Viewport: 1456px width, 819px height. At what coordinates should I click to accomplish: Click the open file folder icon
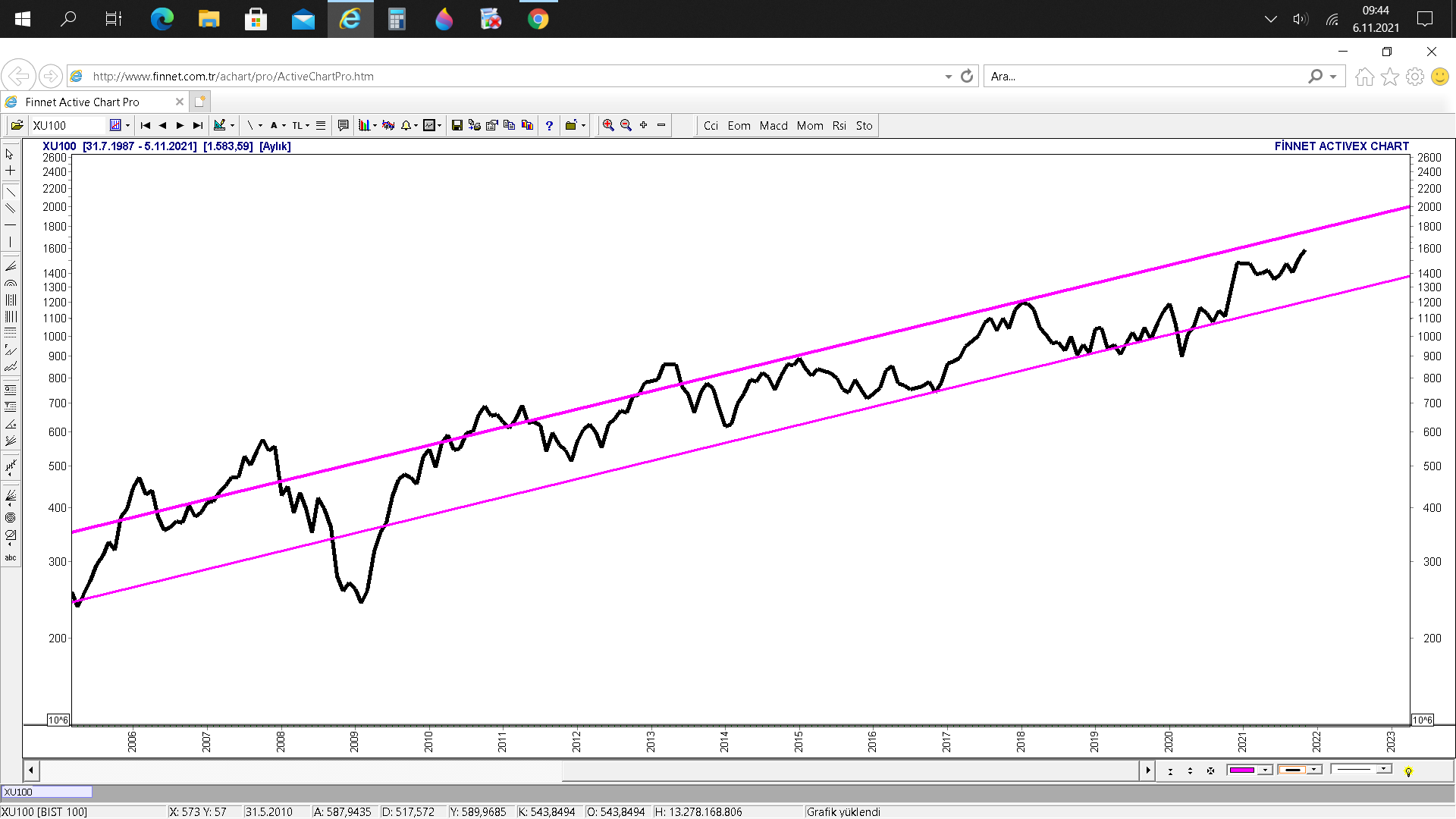(x=17, y=125)
